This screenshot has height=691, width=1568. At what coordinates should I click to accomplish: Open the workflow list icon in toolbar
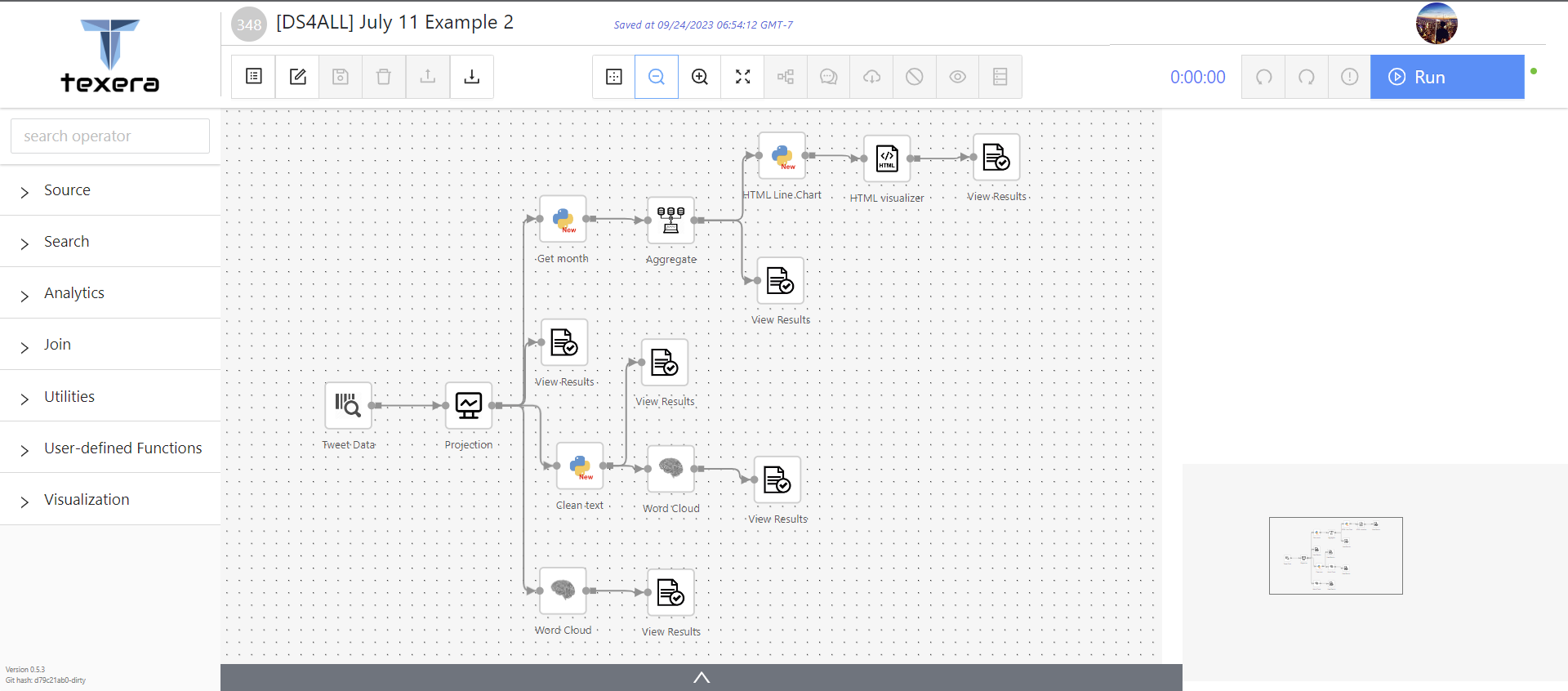tap(254, 77)
